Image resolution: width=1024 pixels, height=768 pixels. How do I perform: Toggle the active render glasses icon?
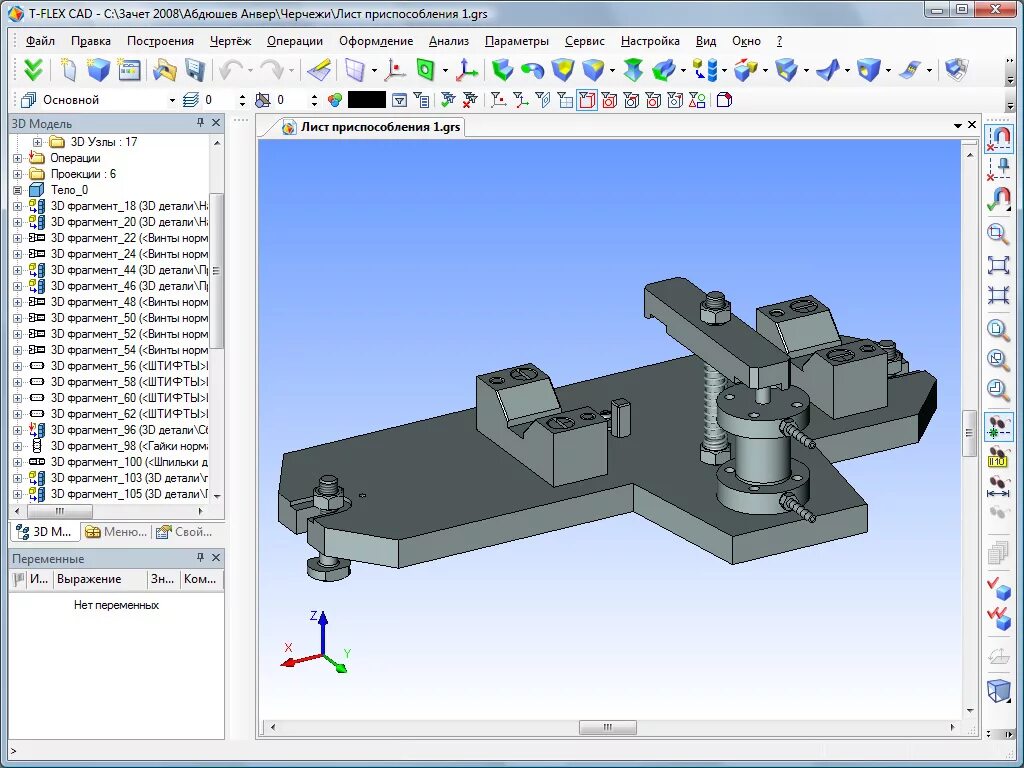[x=998, y=428]
